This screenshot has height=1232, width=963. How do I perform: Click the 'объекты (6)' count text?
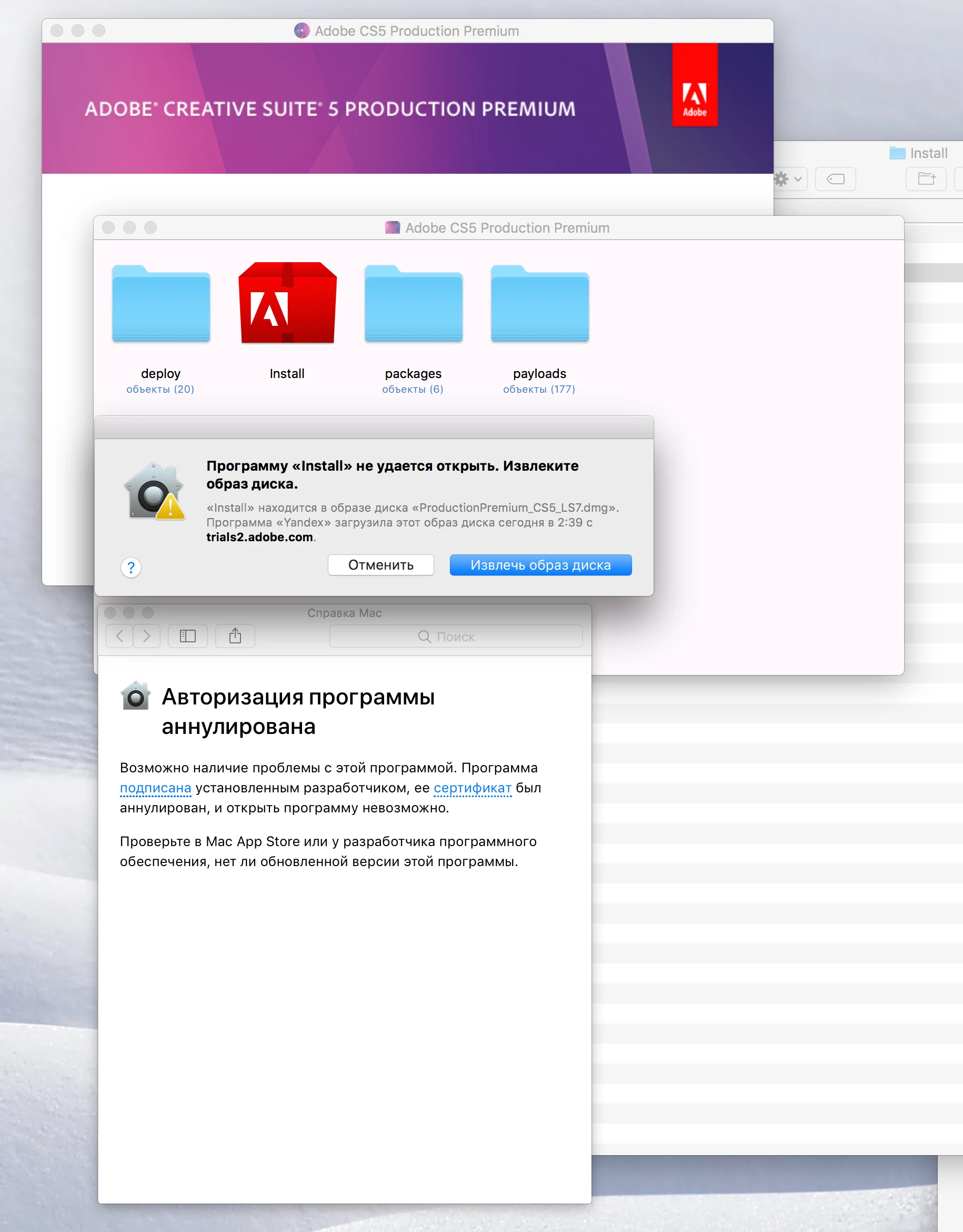413,389
